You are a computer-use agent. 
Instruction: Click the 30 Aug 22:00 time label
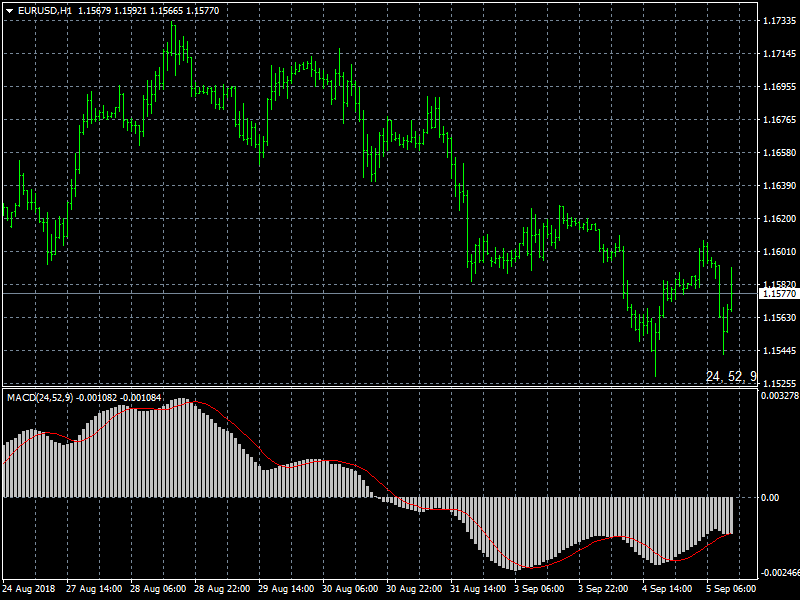tap(414, 589)
